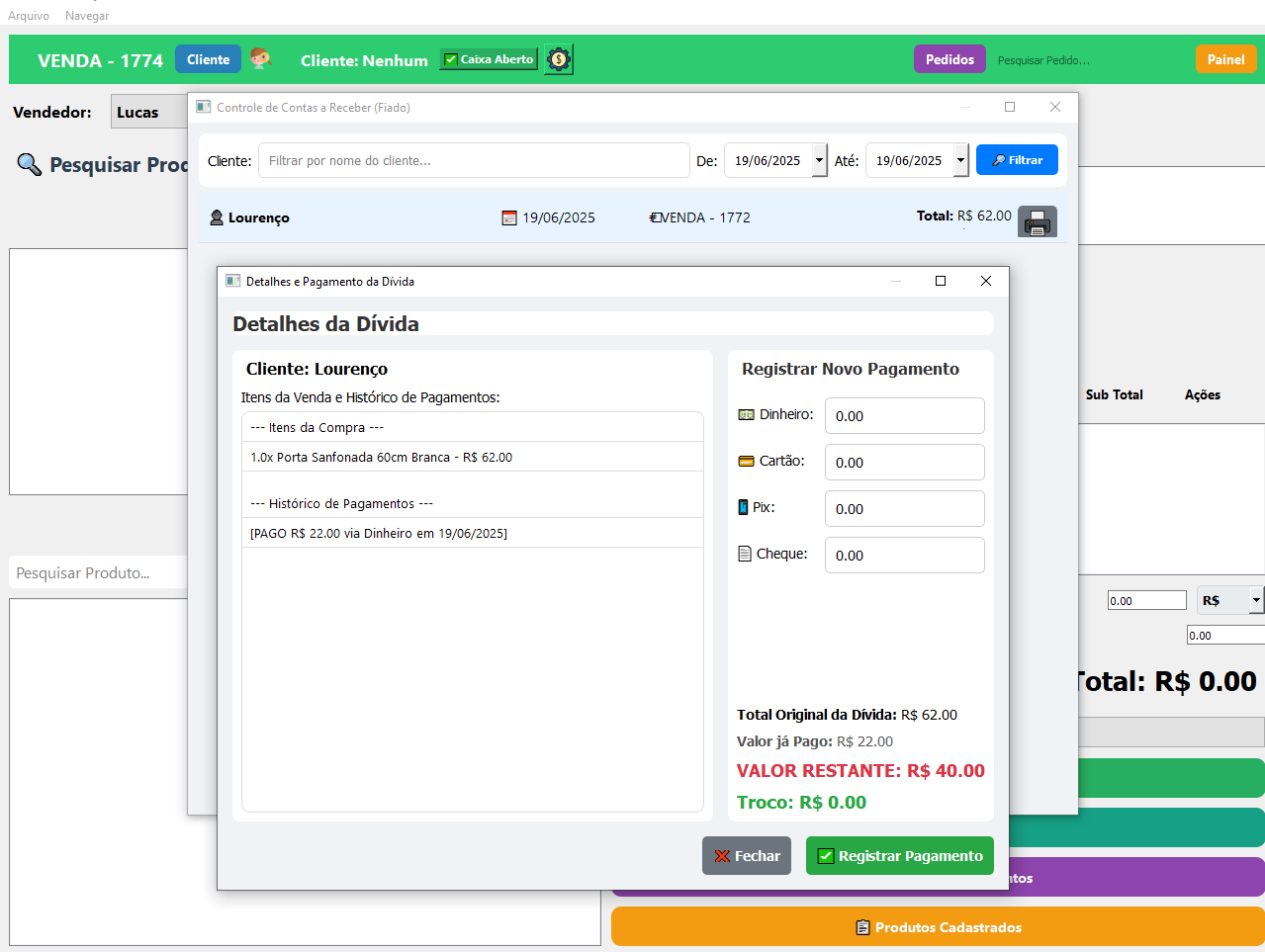The width and height of the screenshot is (1265, 952).
Task: Click the Pix phone icon
Action: [x=744, y=508]
